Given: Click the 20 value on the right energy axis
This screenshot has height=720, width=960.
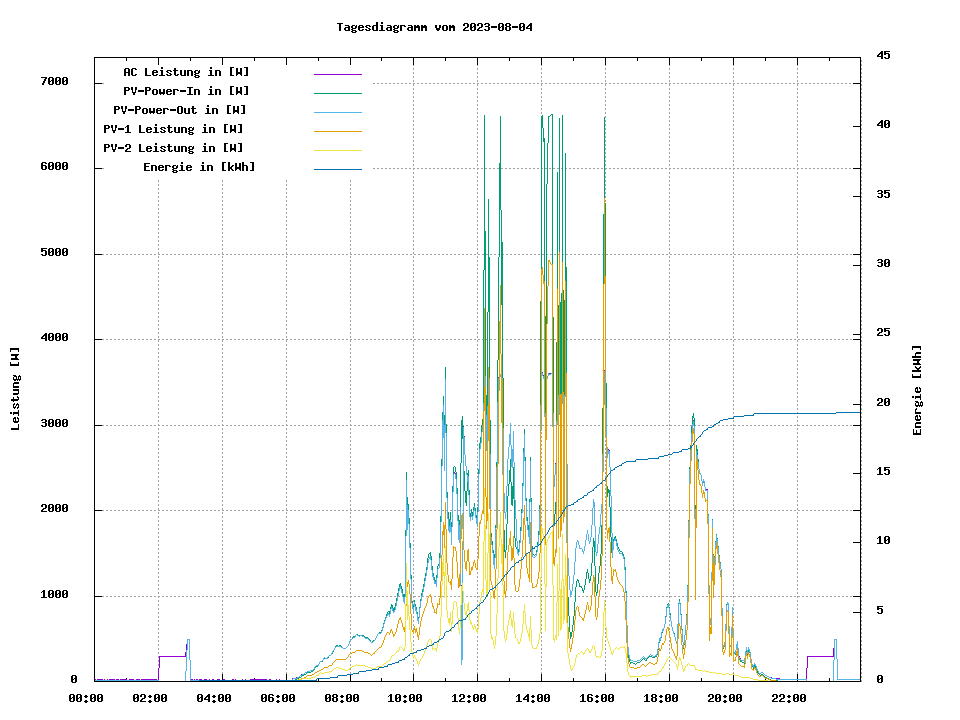Looking at the screenshot, I should pos(882,403).
